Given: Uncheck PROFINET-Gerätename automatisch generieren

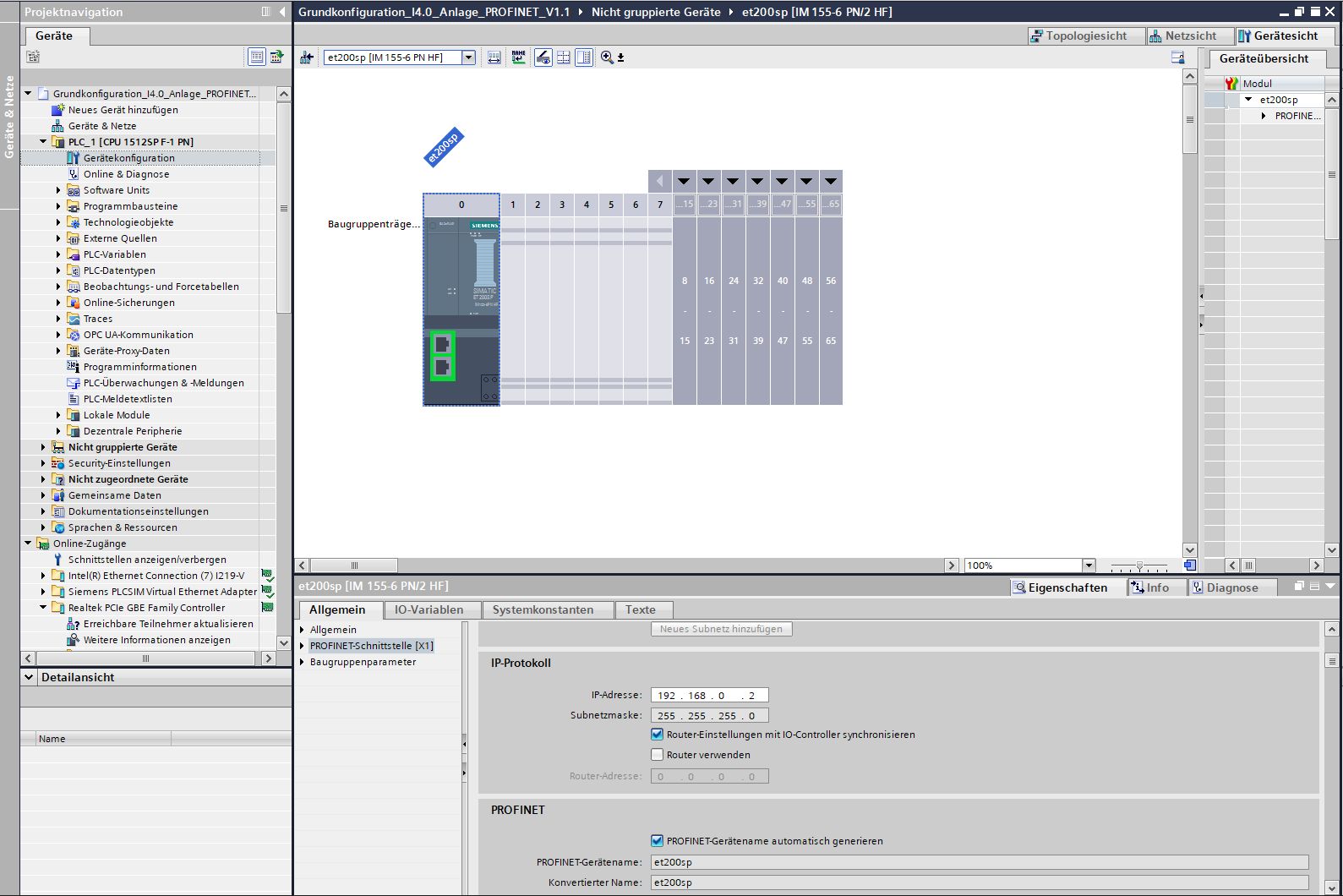Looking at the screenshot, I should 657,841.
